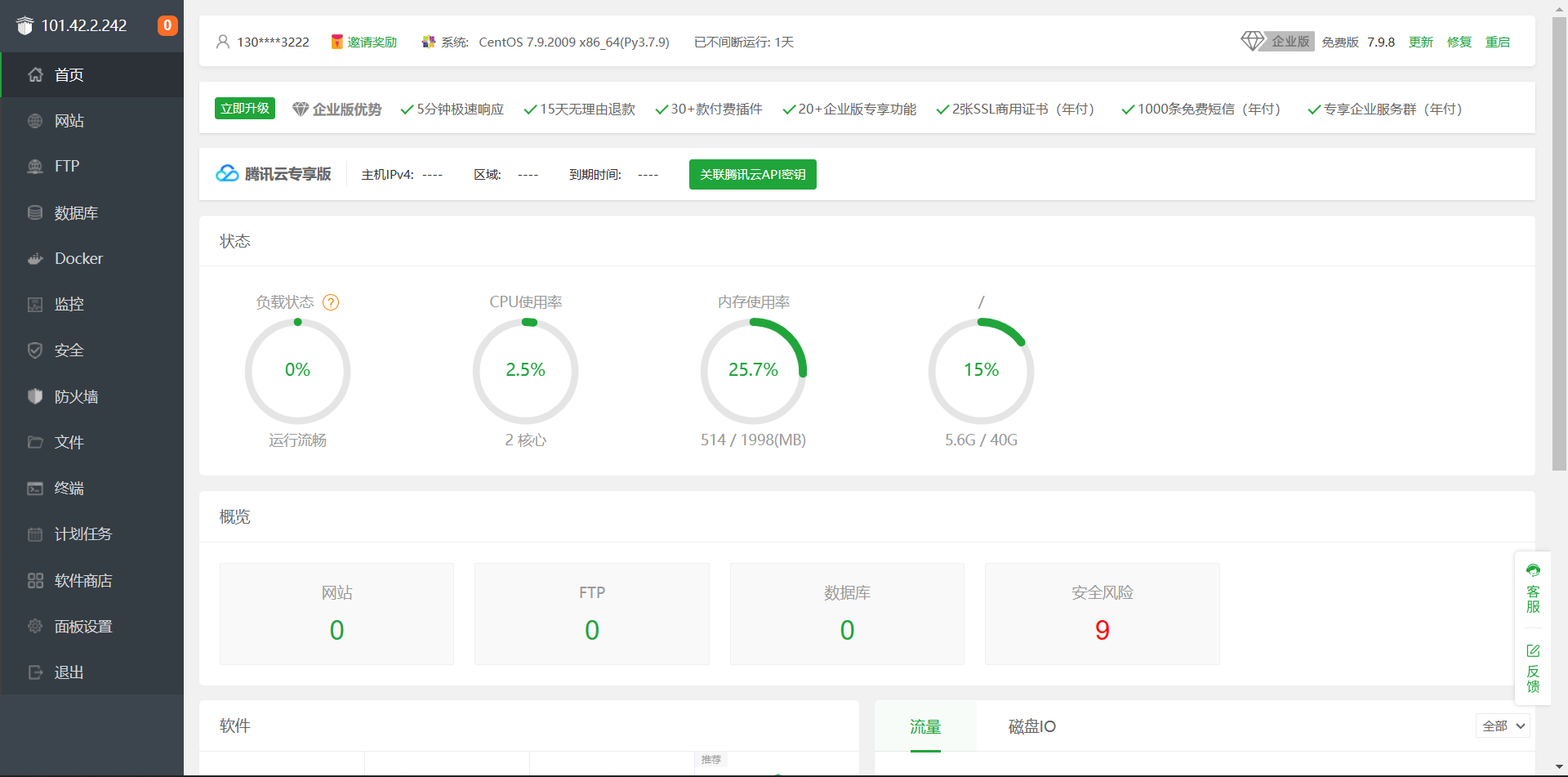Open the 全部 dropdown in traffic panel
1568x777 pixels.
click(1503, 726)
